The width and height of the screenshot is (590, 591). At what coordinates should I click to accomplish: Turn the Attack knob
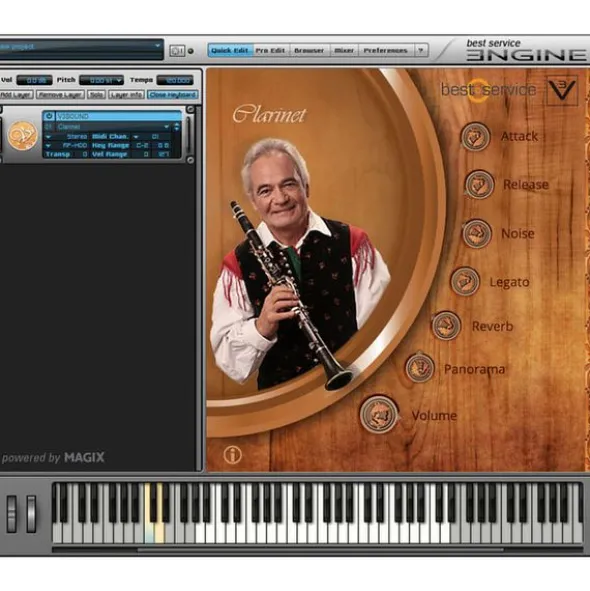475,136
